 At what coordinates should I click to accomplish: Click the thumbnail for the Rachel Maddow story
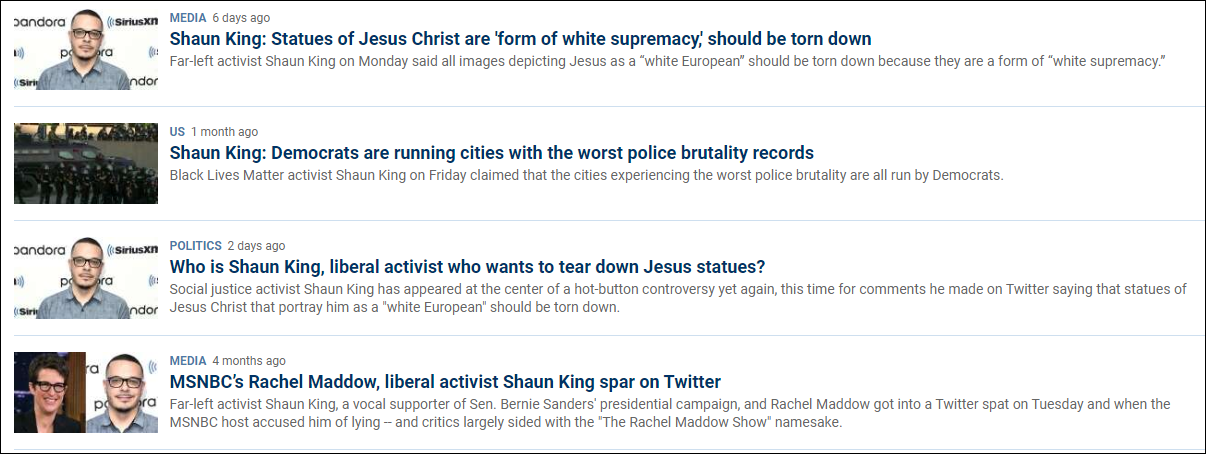point(86,393)
